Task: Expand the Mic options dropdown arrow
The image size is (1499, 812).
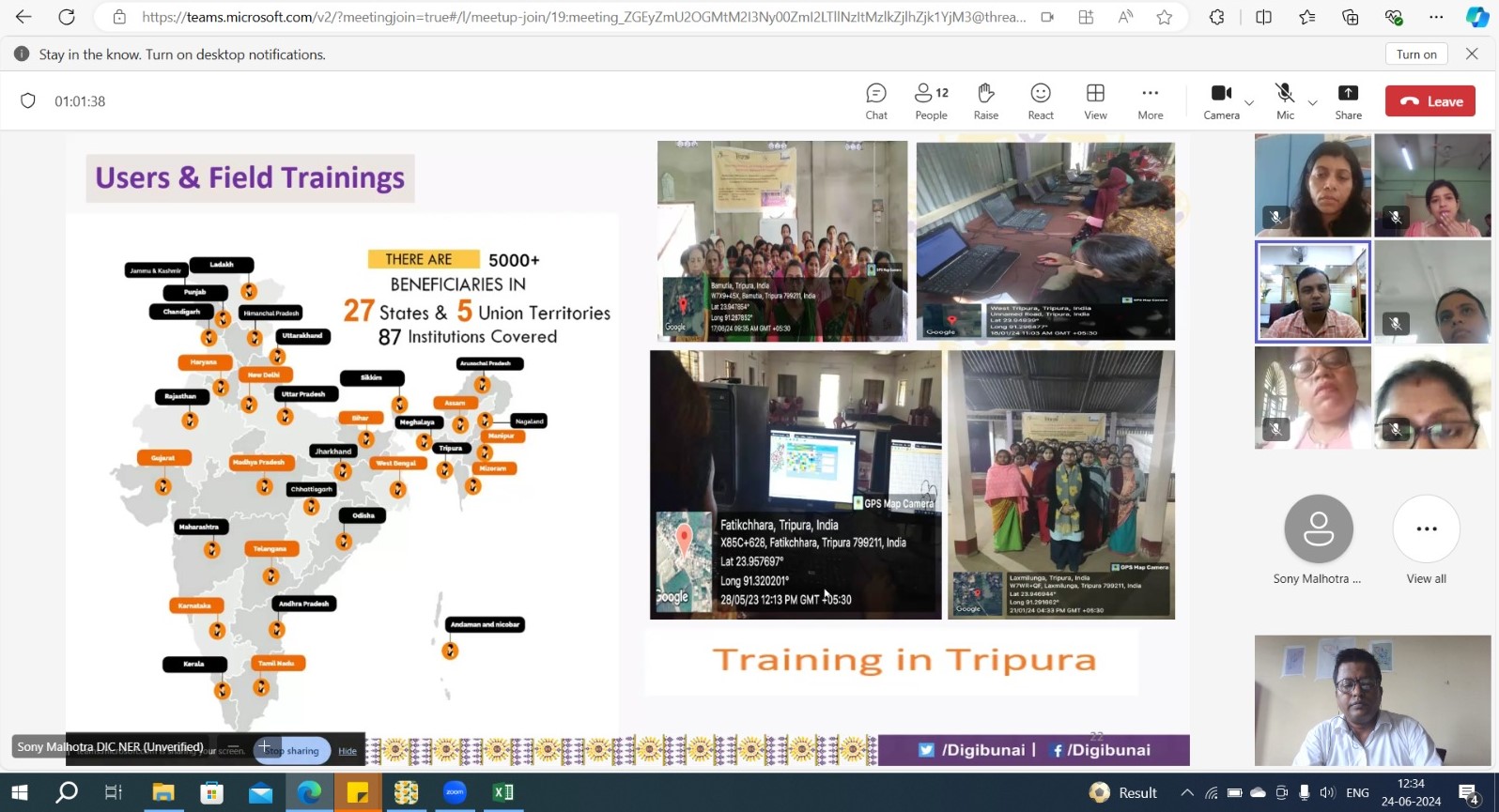Action: [1313, 102]
